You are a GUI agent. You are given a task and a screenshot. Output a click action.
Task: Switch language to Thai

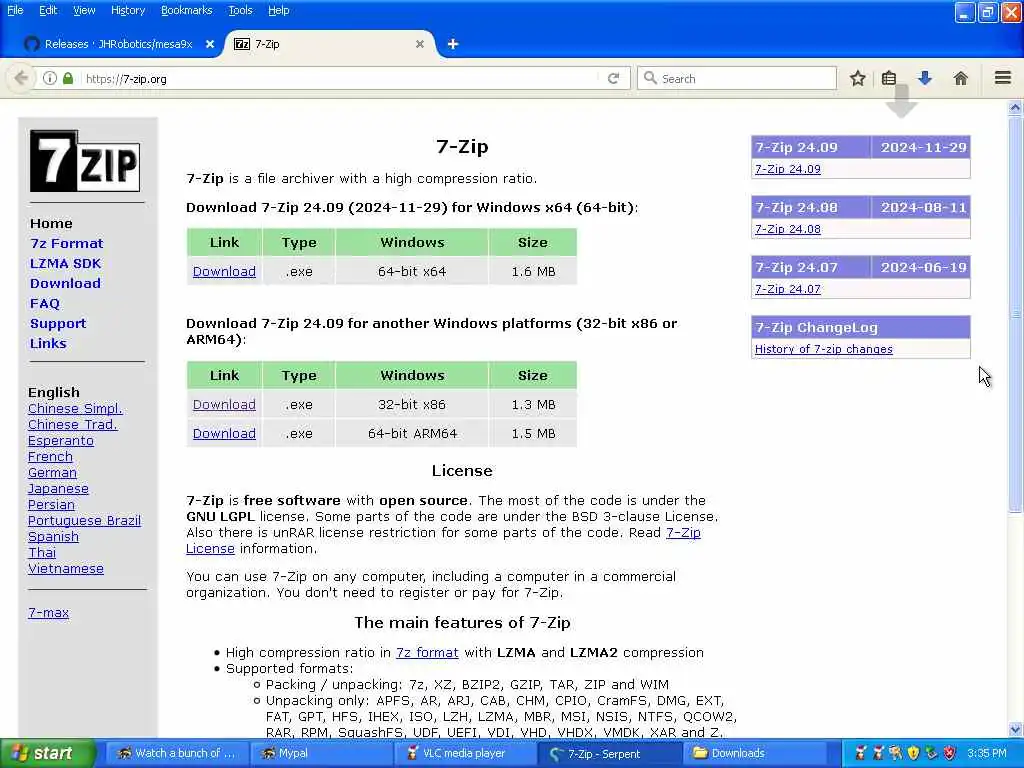click(x=42, y=552)
